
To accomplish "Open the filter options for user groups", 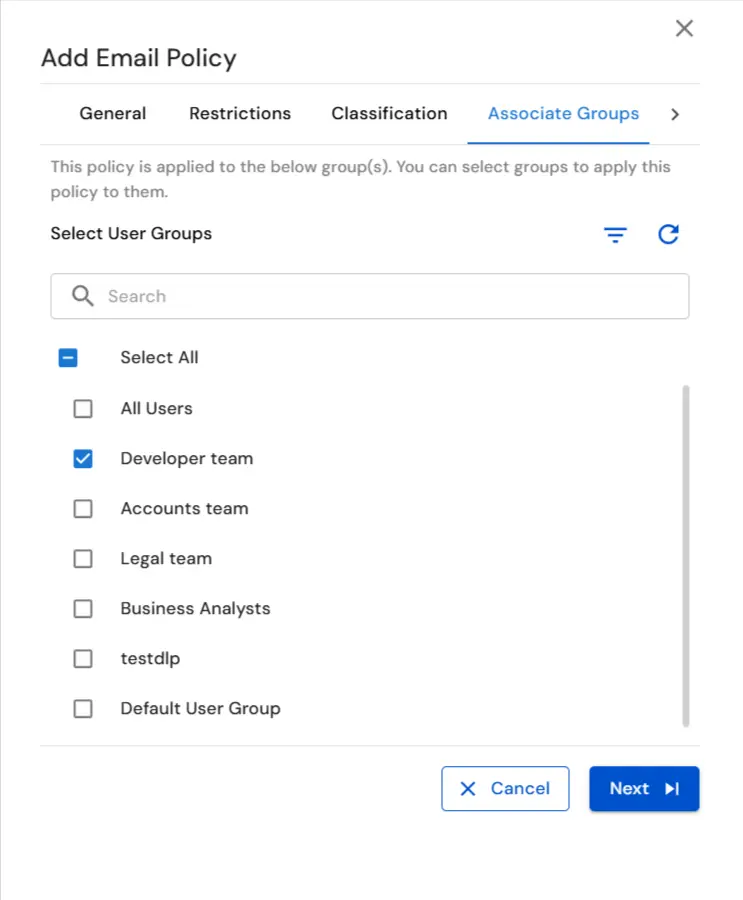I will (x=615, y=235).
